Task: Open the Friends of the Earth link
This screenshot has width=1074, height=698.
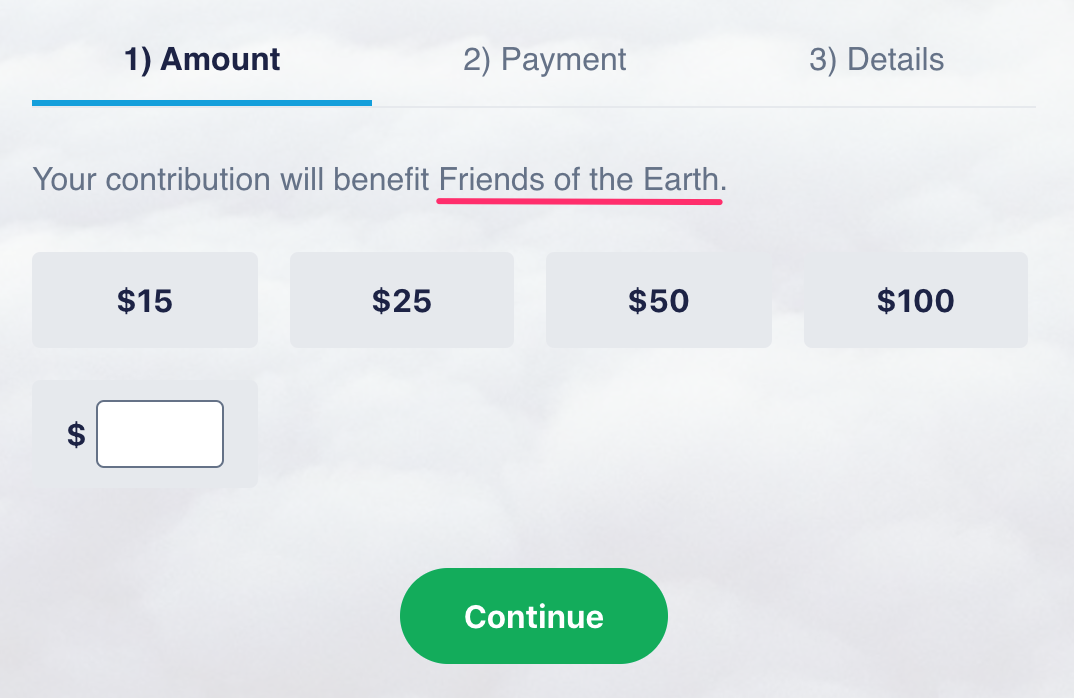Action: tap(578, 180)
